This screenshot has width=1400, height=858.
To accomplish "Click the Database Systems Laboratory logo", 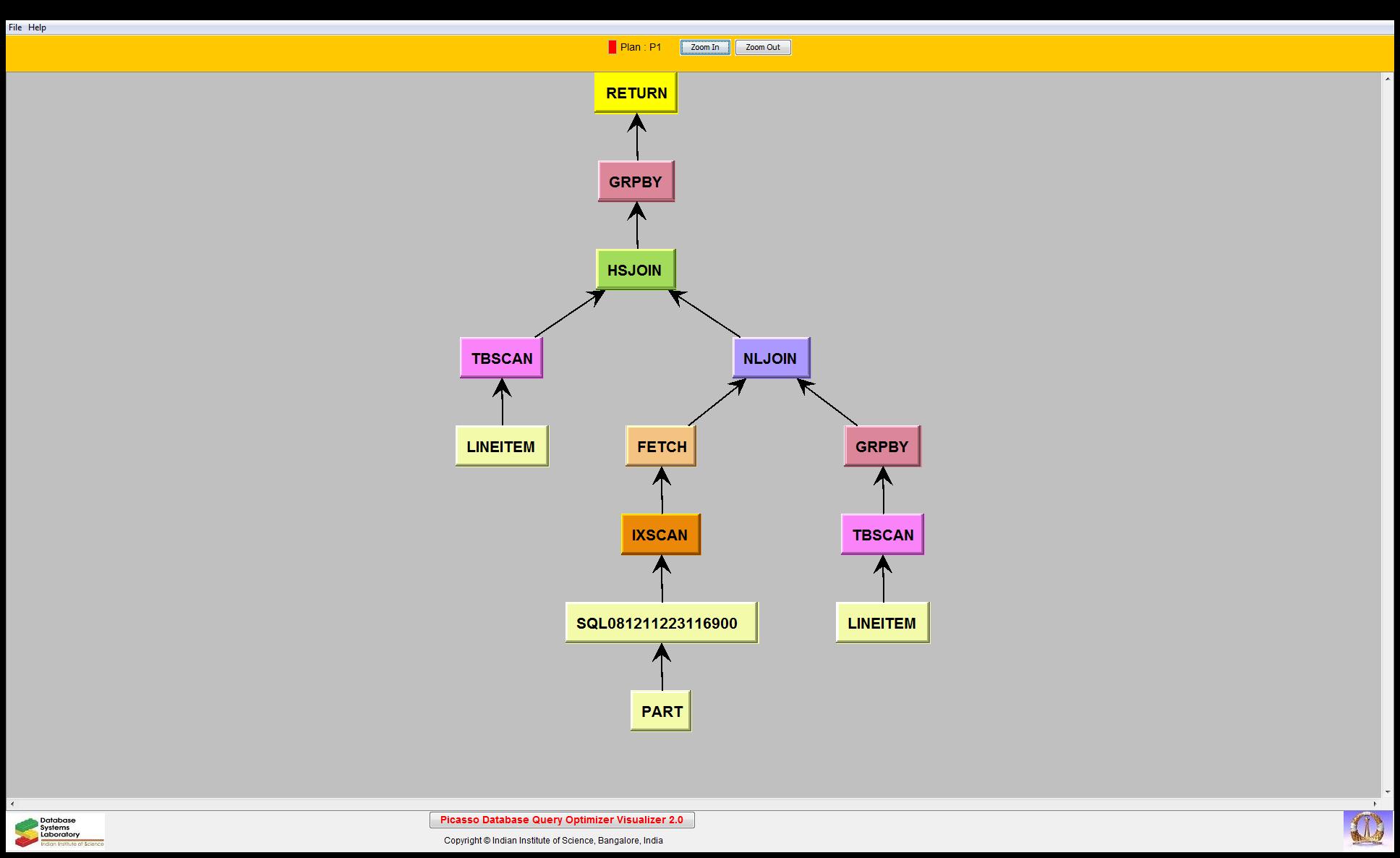I will [x=59, y=831].
